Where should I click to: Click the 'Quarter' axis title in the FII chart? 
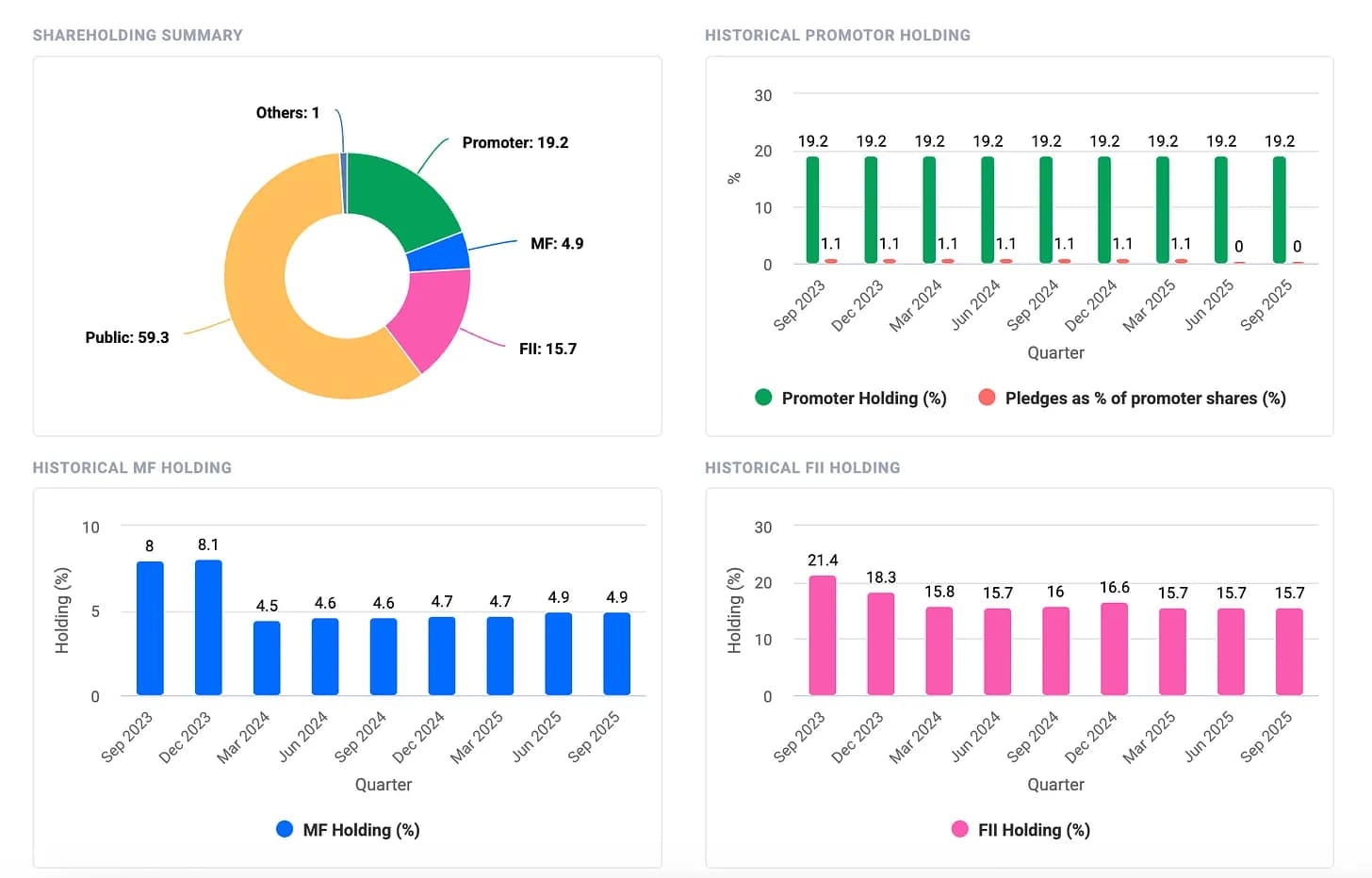click(1055, 784)
